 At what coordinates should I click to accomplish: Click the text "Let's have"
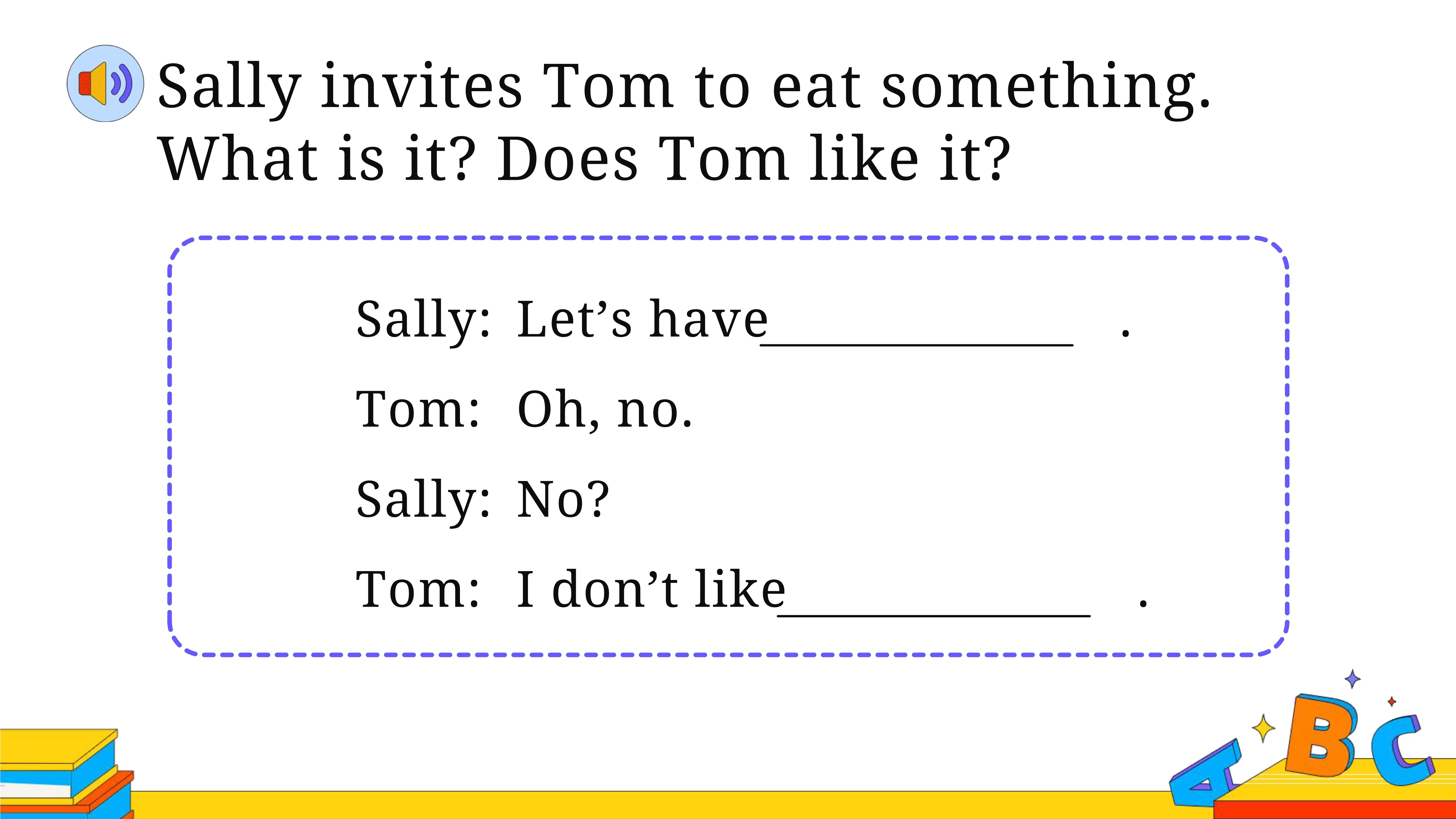(643, 319)
